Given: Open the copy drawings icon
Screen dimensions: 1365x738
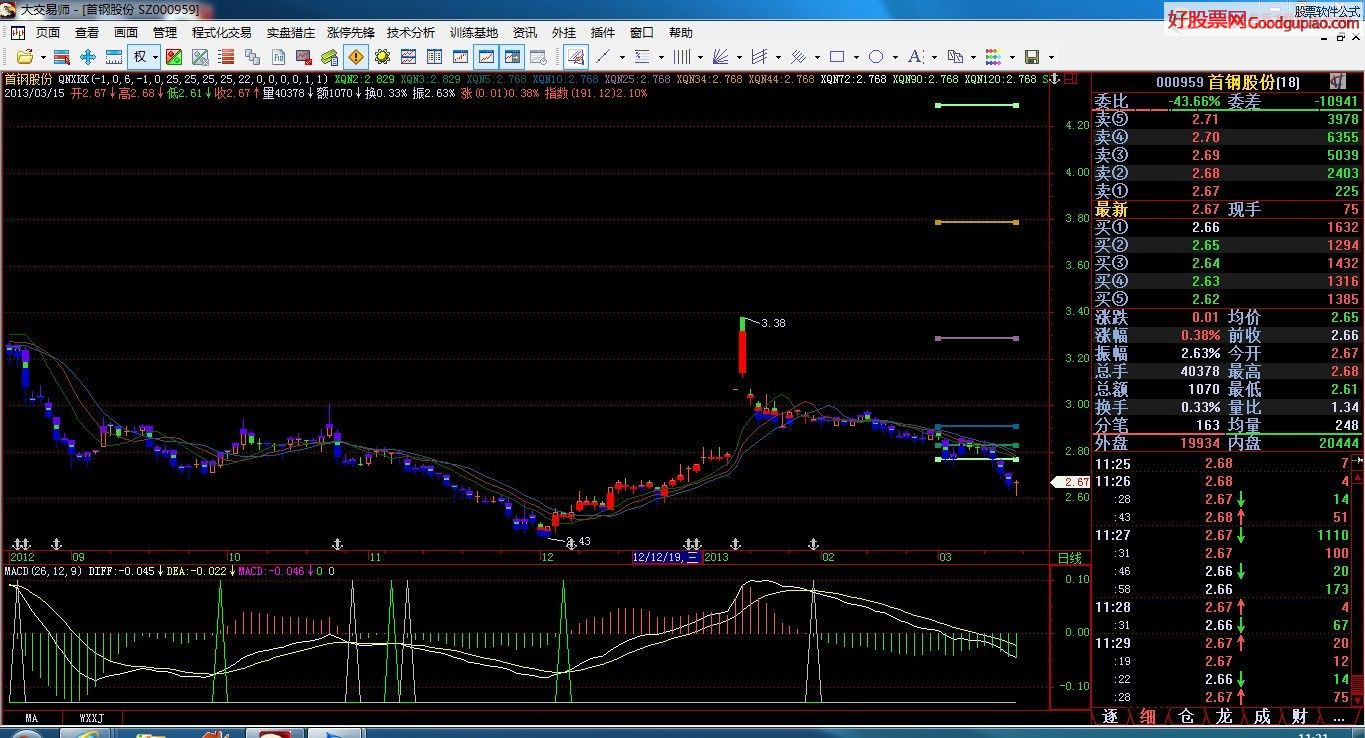Looking at the screenshot, I should tap(955, 57).
